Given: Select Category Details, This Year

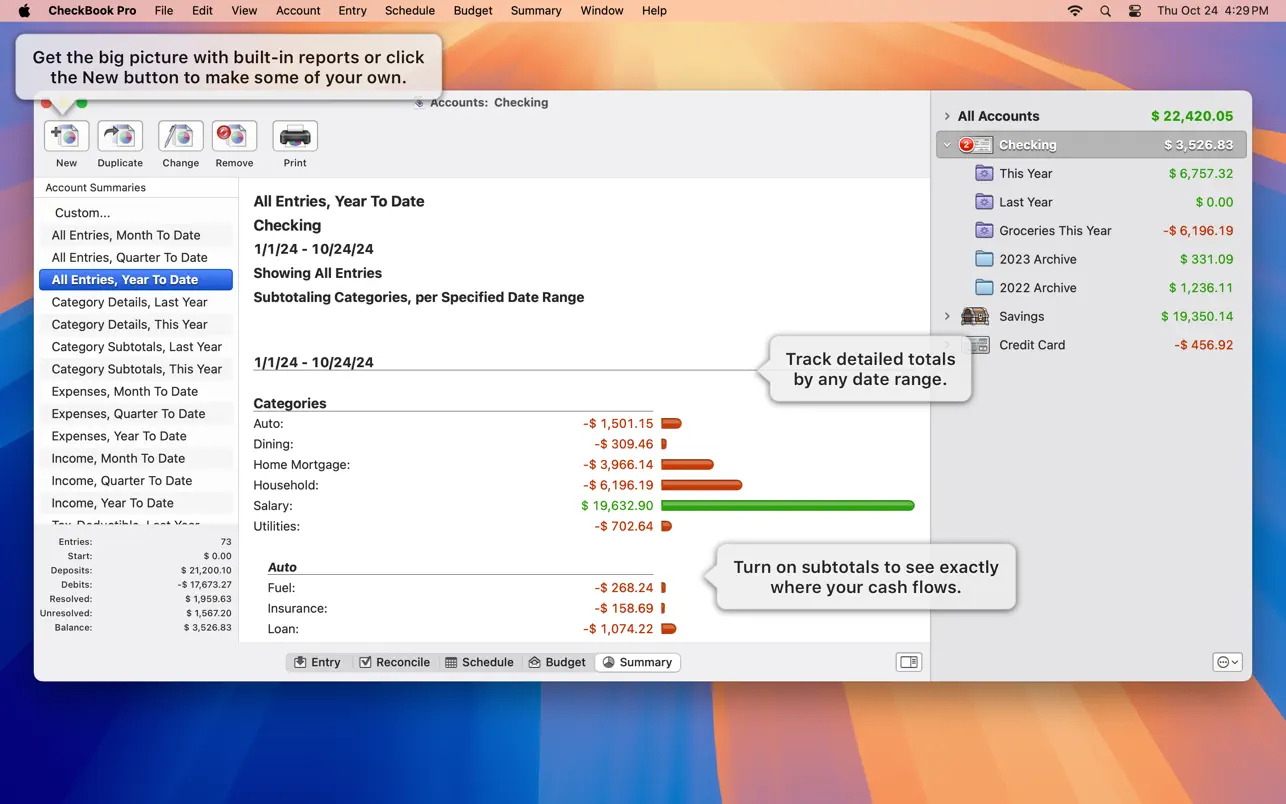Looking at the screenshot, I should [136, 324].
